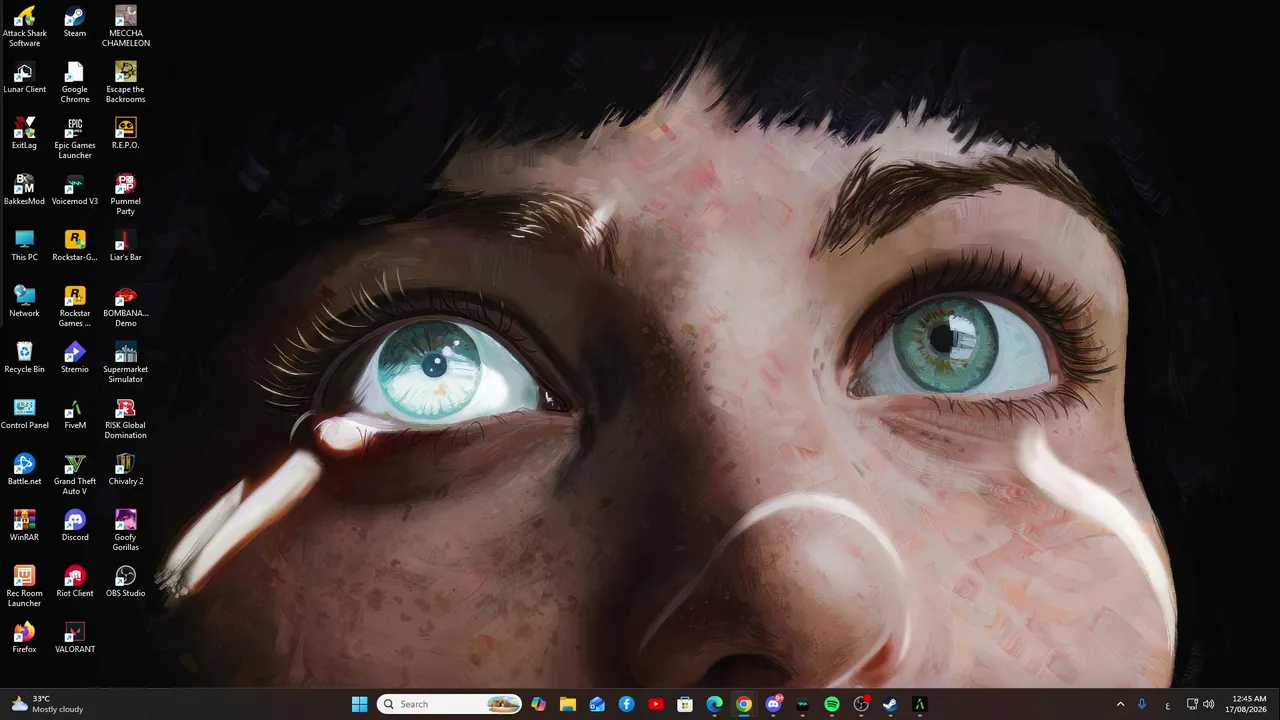The width and height of the screenshot is (1280, 720).
Task: Select the Attack Shark Software desktop shortcut
Action: pyautogui.click(x=24, y=26)
